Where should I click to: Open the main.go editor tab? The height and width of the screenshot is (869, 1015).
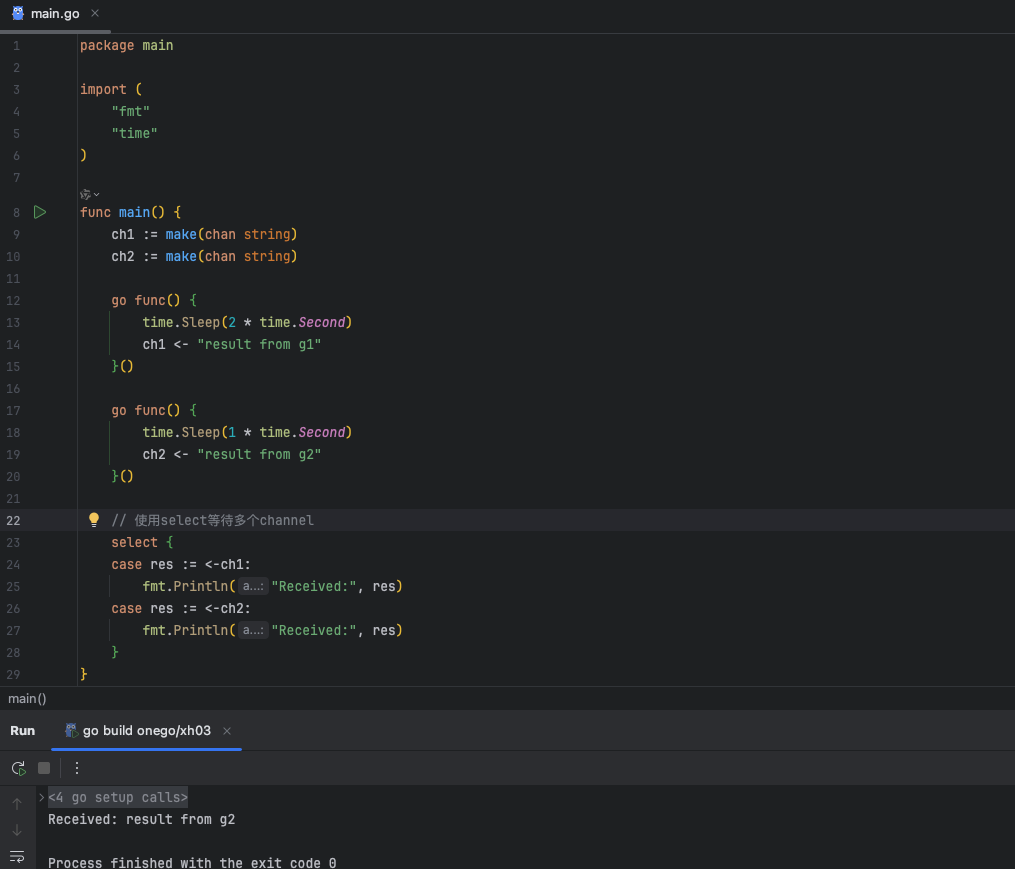[55, 14]
